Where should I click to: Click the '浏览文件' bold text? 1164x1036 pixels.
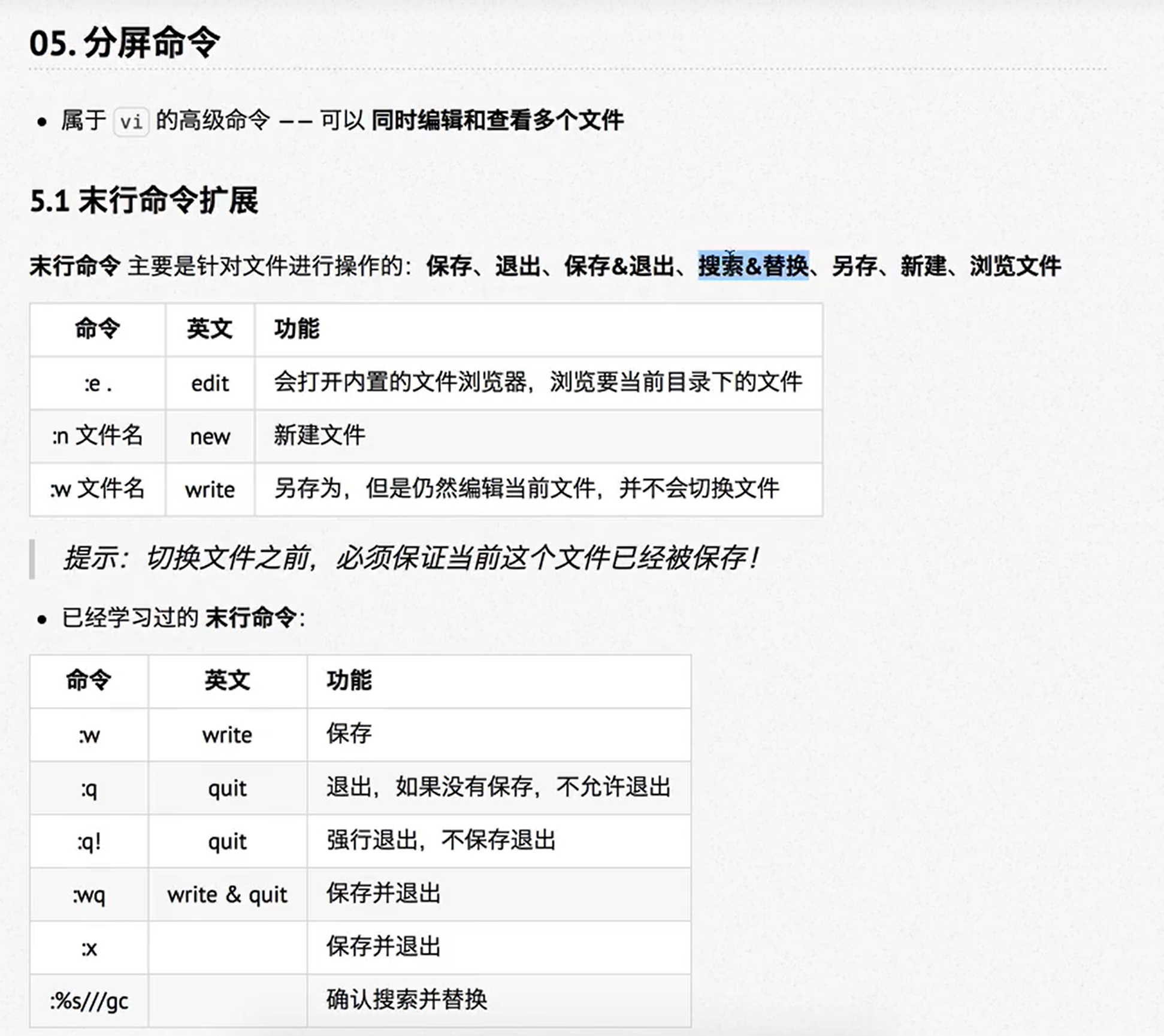[x=1015, y=265]
